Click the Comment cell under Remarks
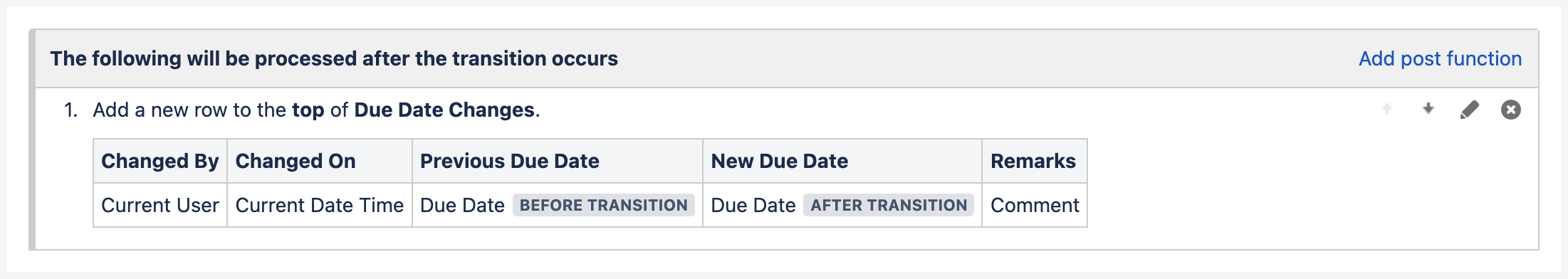 click(x=1035, y=205)
